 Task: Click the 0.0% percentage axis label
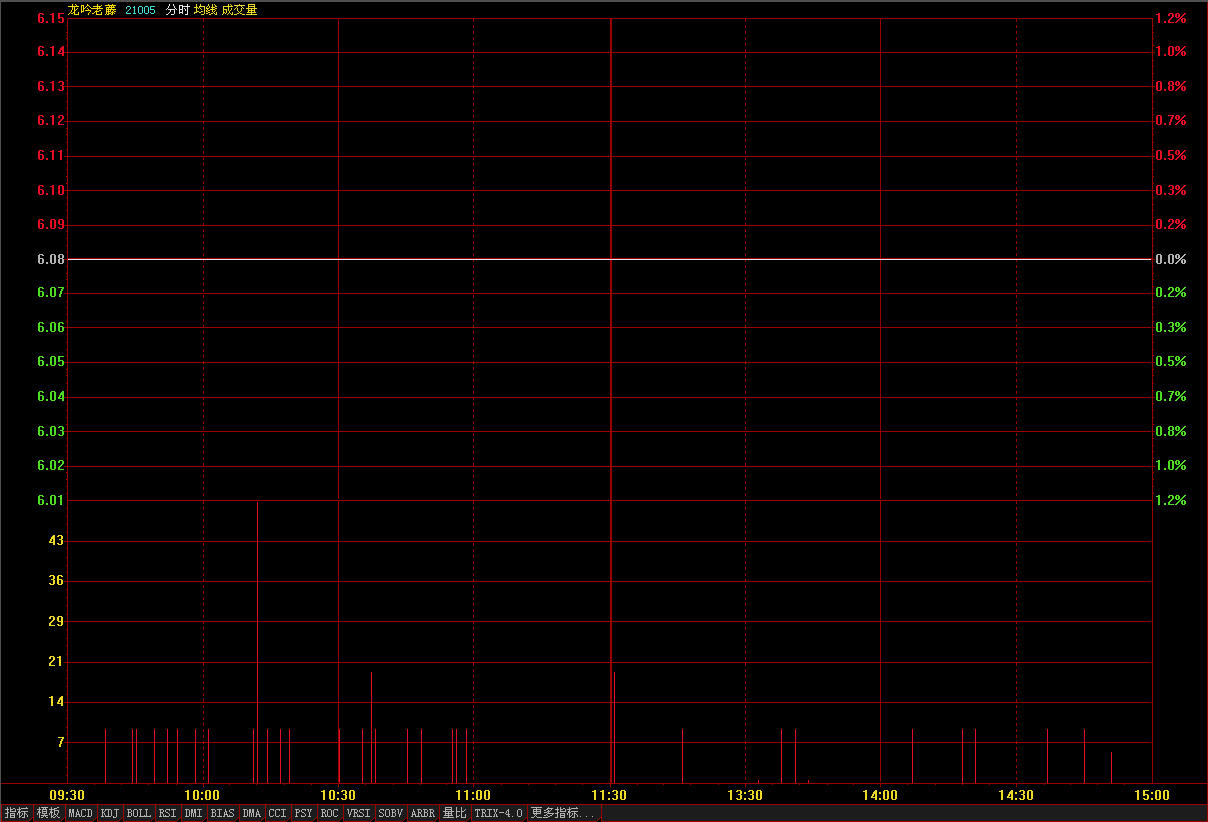click(1170, 259)
